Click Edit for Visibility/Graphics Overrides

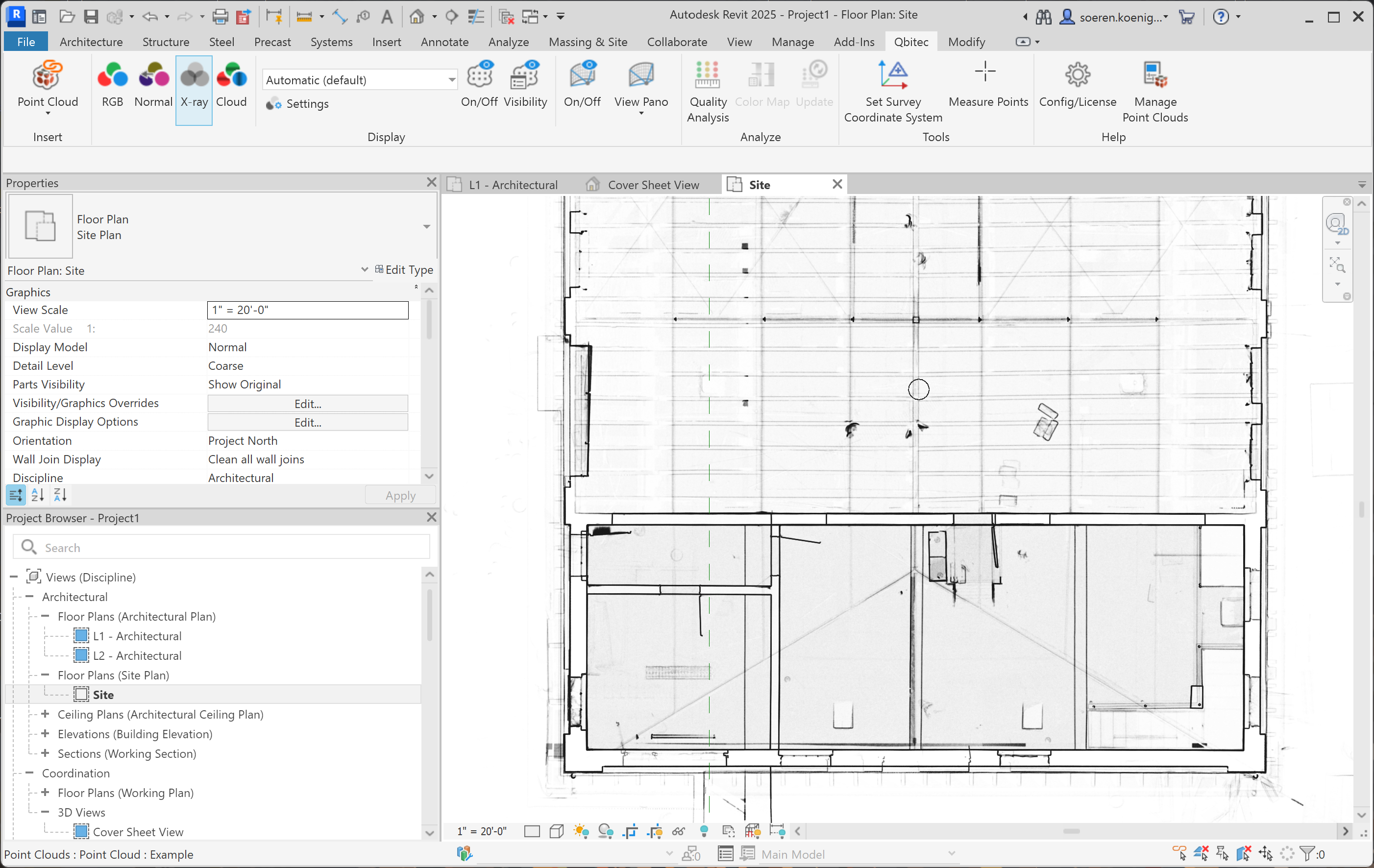308,404
